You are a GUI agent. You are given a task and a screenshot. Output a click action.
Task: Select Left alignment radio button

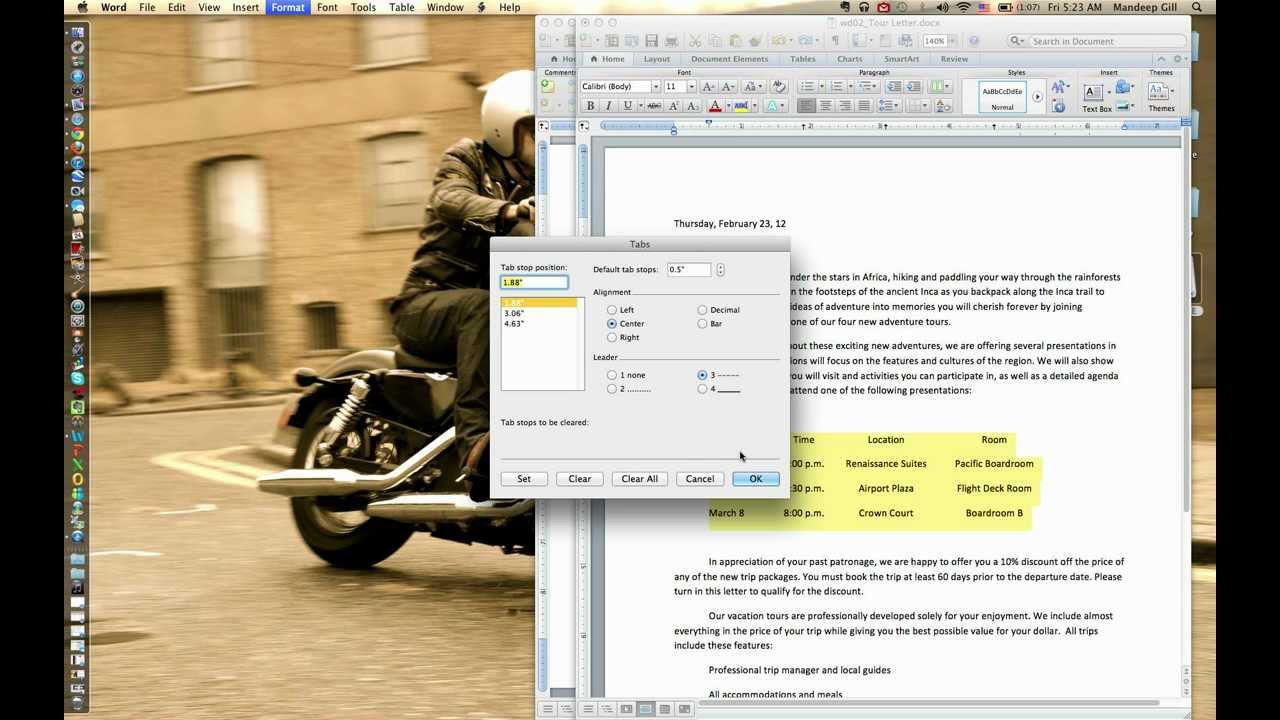pyautogui.click(x=612, y=310)
